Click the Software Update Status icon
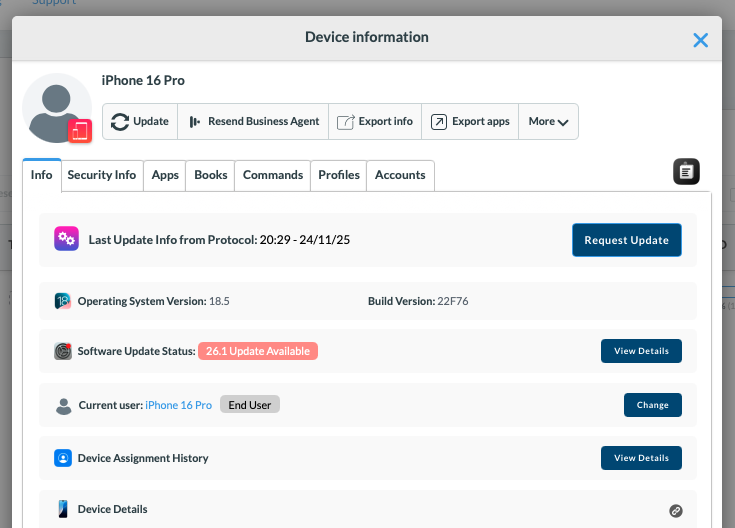Image resolution: width=735 pixels, height=528 pixels. [63, 351]
